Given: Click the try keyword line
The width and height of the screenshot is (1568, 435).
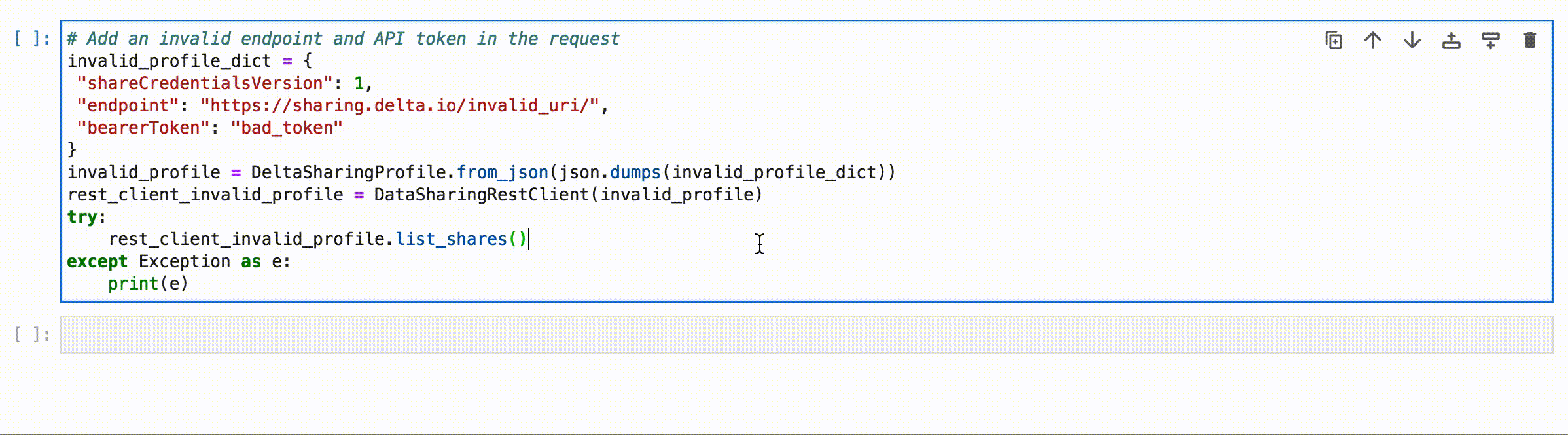Looking at the screenshot, I should (x=86, y=217).
